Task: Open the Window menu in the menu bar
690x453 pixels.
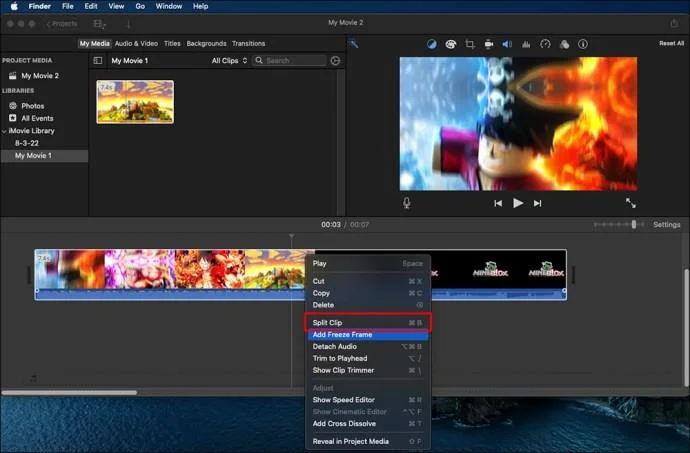Action: coord(169,6)
